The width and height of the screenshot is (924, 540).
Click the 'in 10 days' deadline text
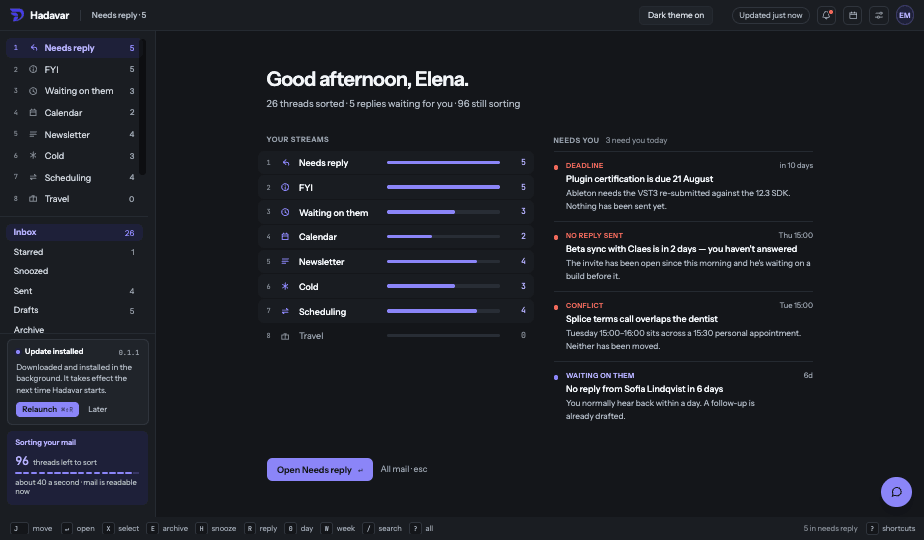796,165
